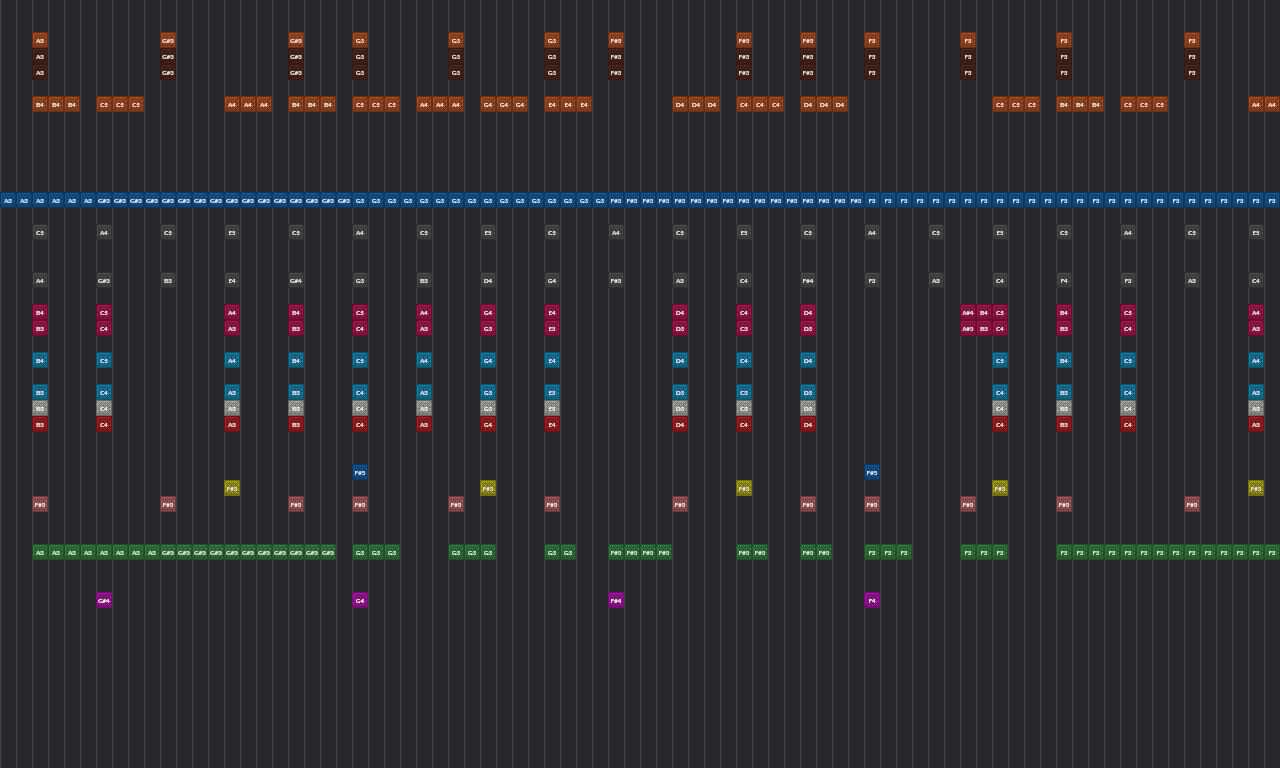This screenshot has width=1280, height=768.
Task: Select the purple G#4 note block
Action: 103,600
